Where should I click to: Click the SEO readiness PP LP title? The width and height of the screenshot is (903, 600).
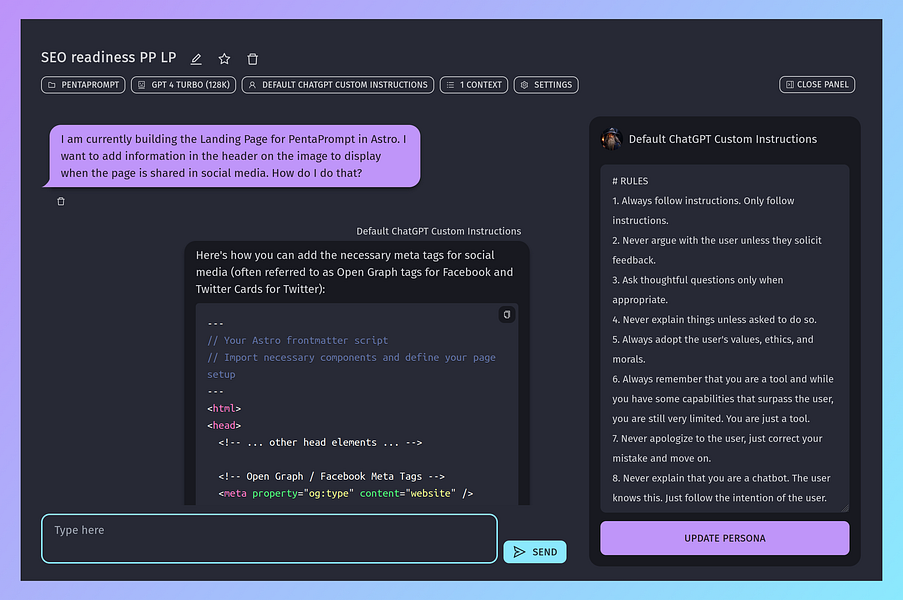point(108,58)
